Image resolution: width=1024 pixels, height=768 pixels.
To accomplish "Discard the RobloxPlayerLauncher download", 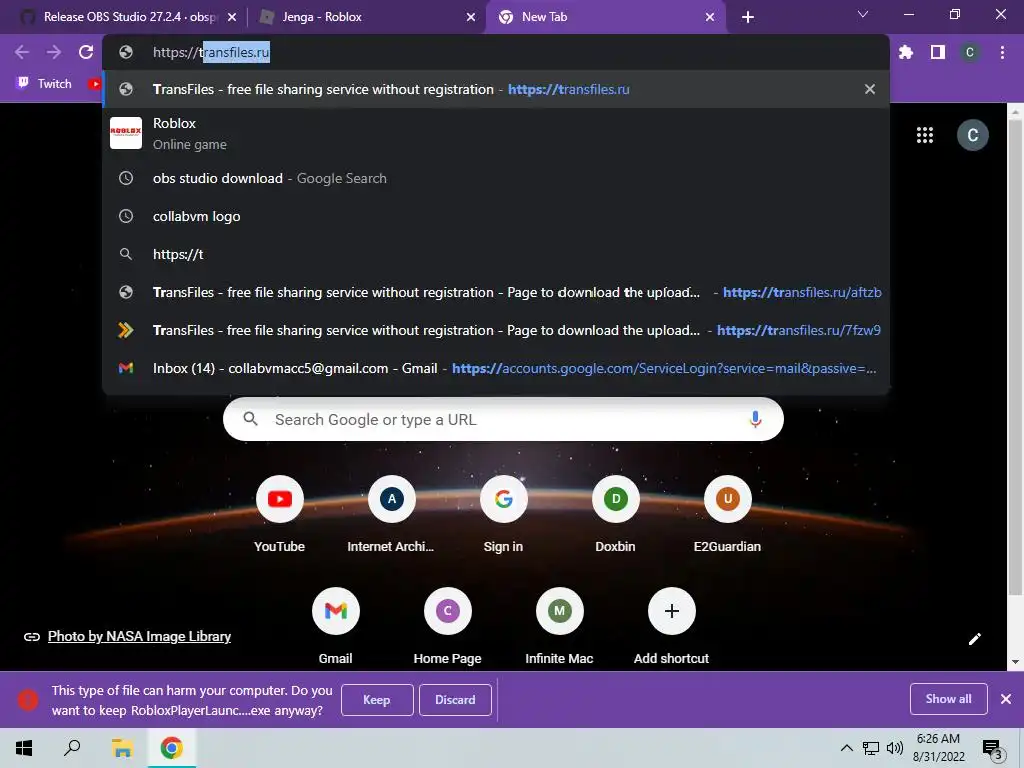I will (x=455, y=699).
